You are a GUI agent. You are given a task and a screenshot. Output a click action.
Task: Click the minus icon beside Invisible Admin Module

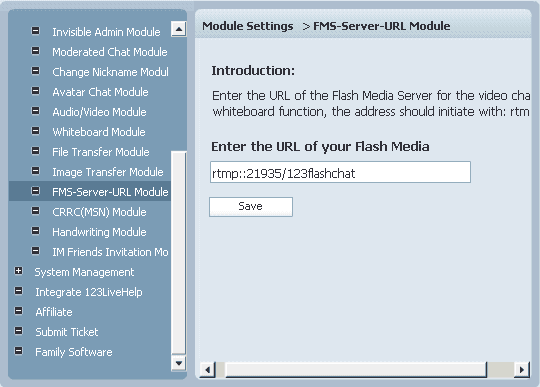click(35, 31)
